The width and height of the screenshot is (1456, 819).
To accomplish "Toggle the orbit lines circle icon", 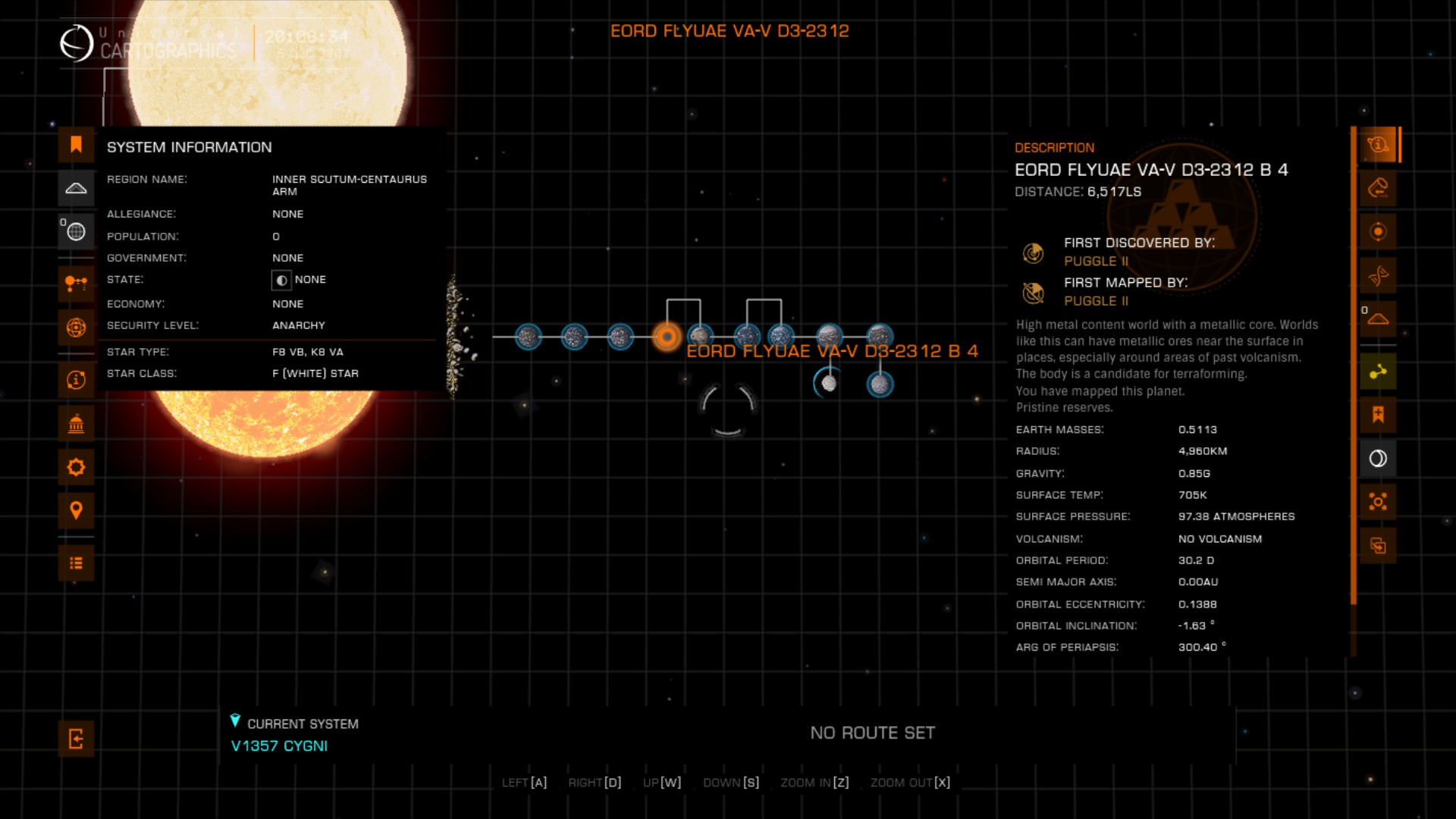I will click(x=1378, y=458).
